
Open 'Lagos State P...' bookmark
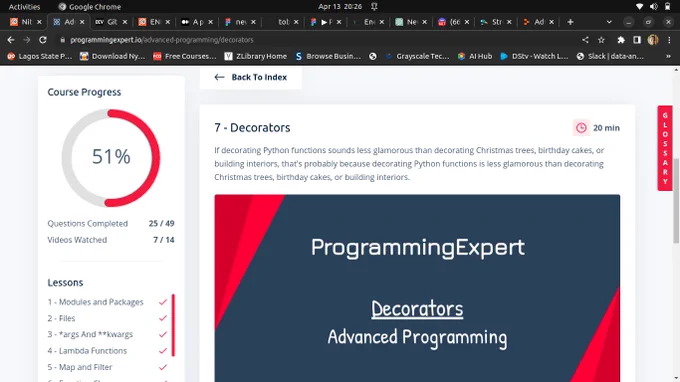[39, 56]
